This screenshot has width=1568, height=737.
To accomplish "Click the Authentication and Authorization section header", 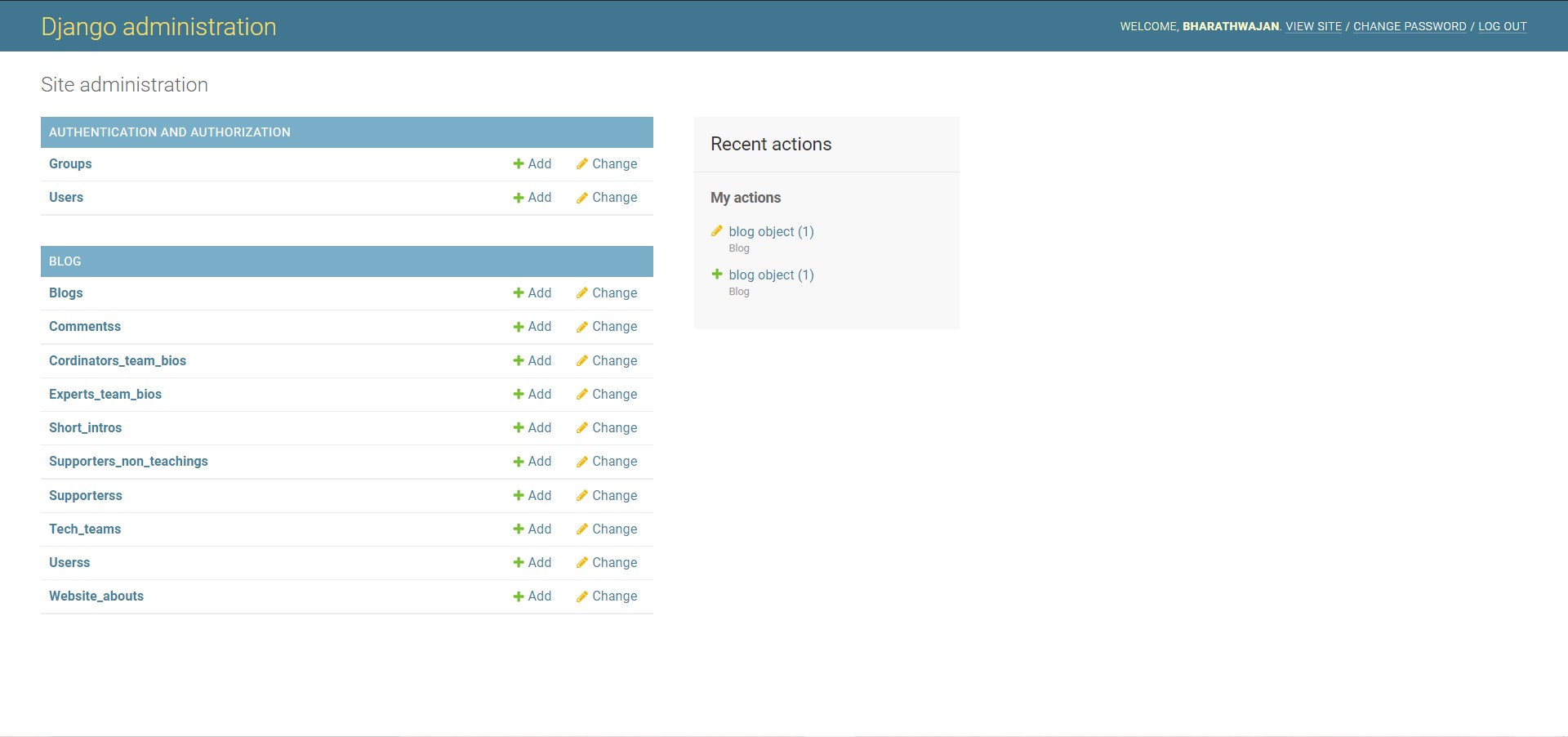I will click(x=170, y=132).
